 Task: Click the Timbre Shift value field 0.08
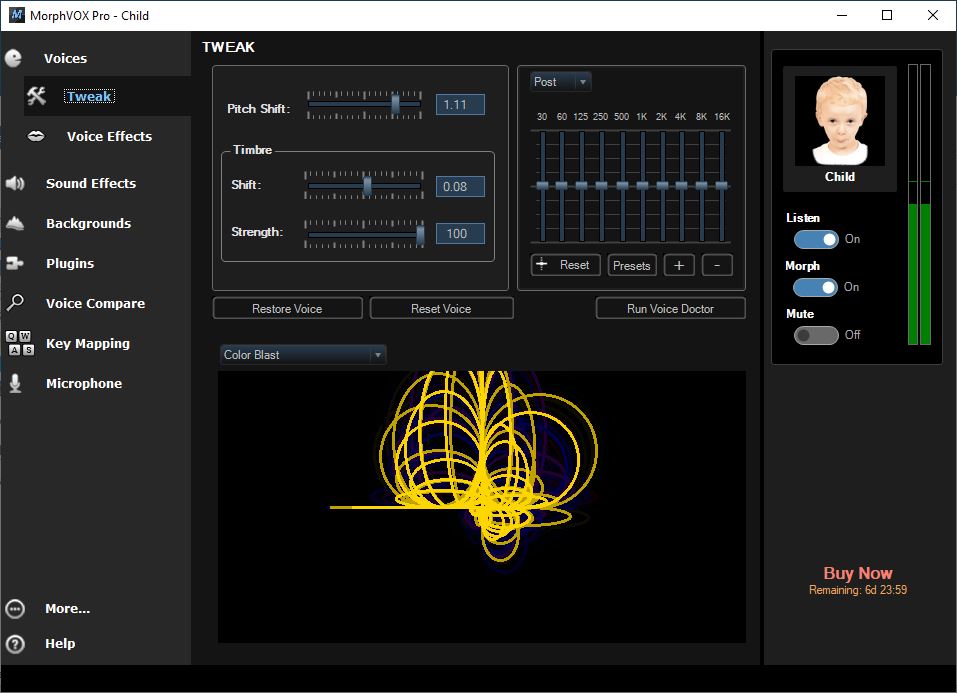tap(460, 186)
